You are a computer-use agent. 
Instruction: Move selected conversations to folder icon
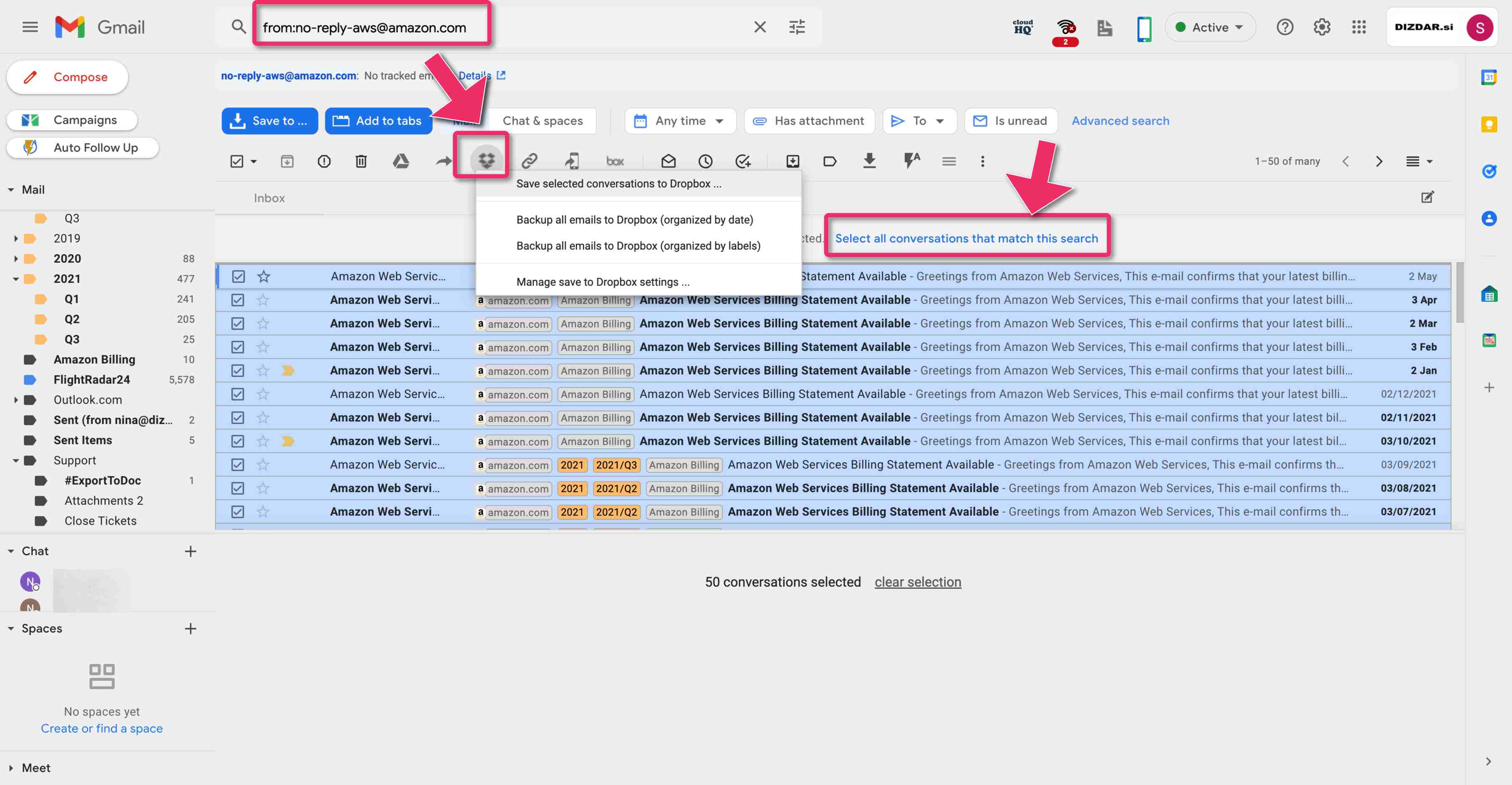click(x=793, y=161)
